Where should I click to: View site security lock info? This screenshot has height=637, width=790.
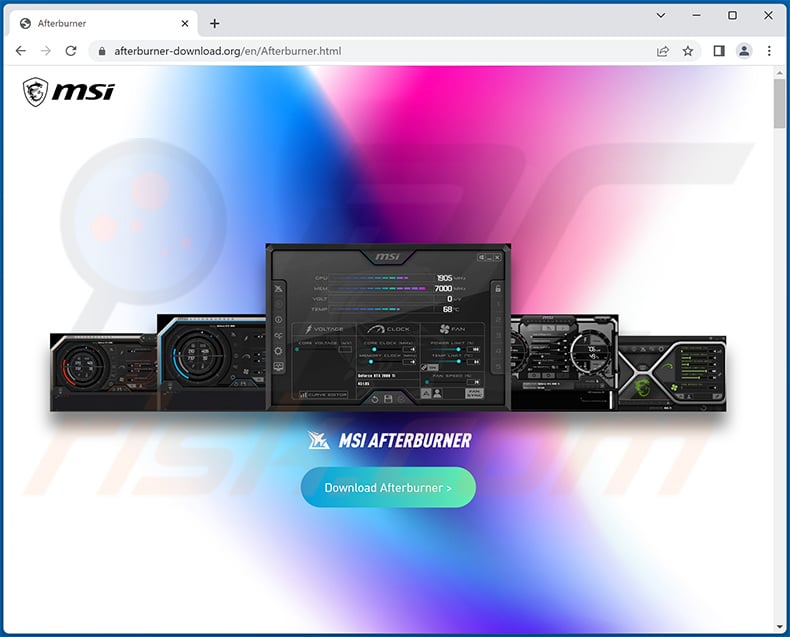pyautogui.click(x=102, y=51)
